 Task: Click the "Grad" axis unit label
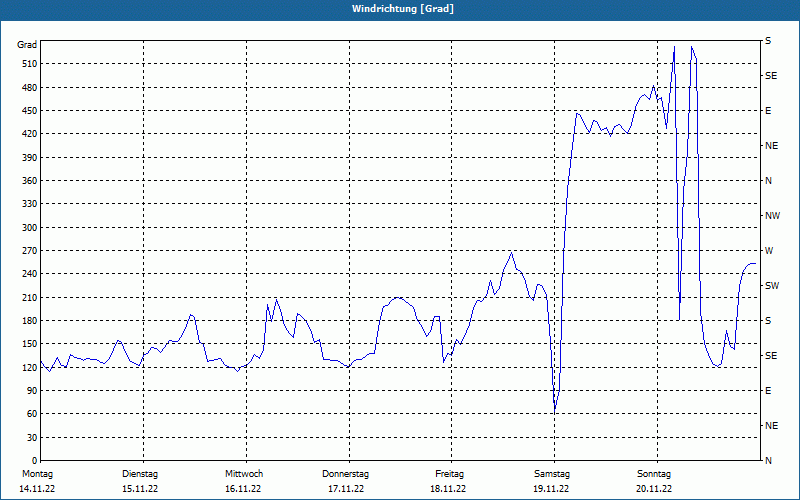click(x=27, y=45)
